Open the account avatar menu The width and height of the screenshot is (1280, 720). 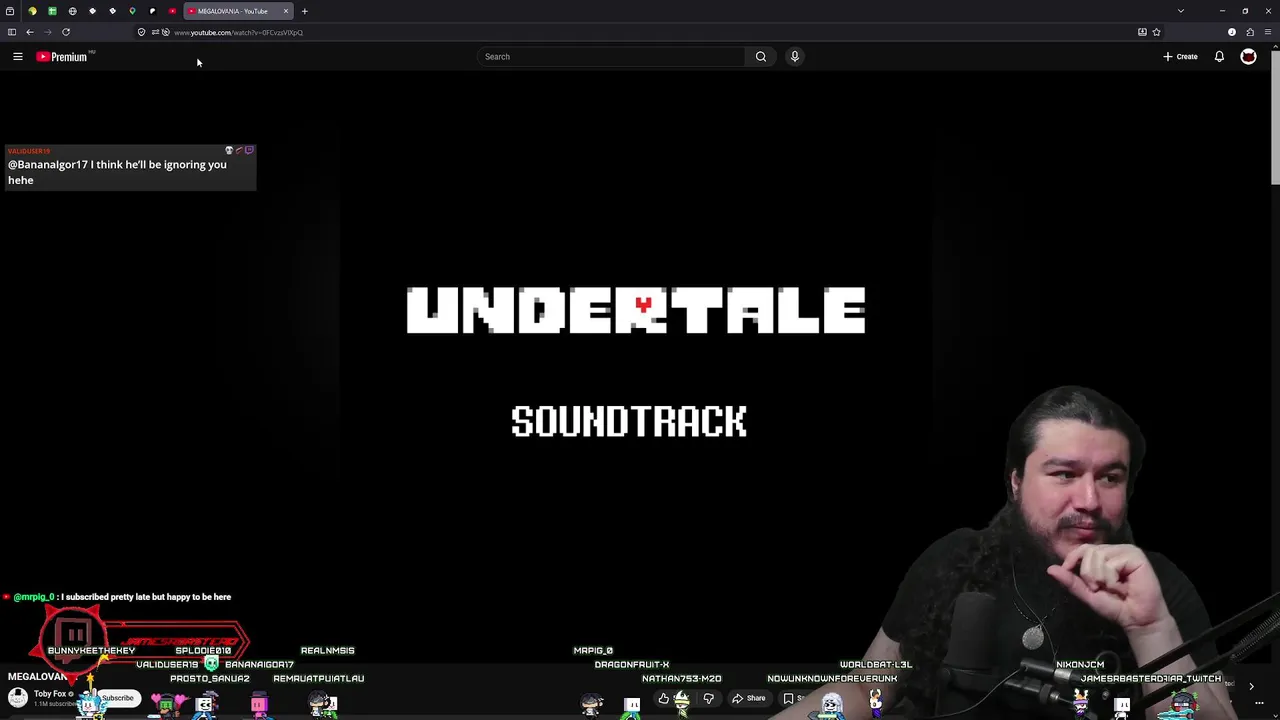pos(1248,57)
